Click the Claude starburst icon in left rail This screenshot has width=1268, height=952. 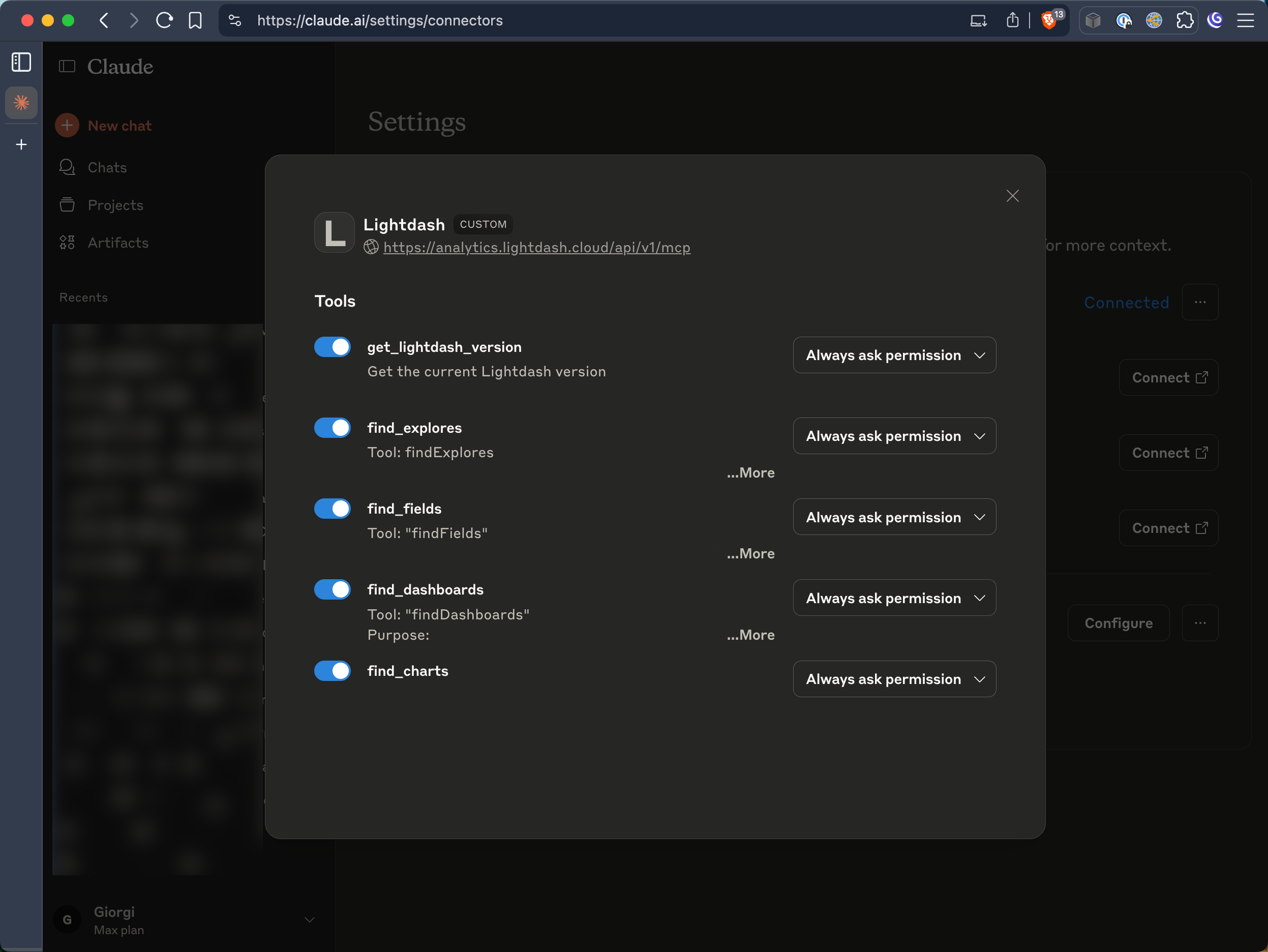pos(21,103)
